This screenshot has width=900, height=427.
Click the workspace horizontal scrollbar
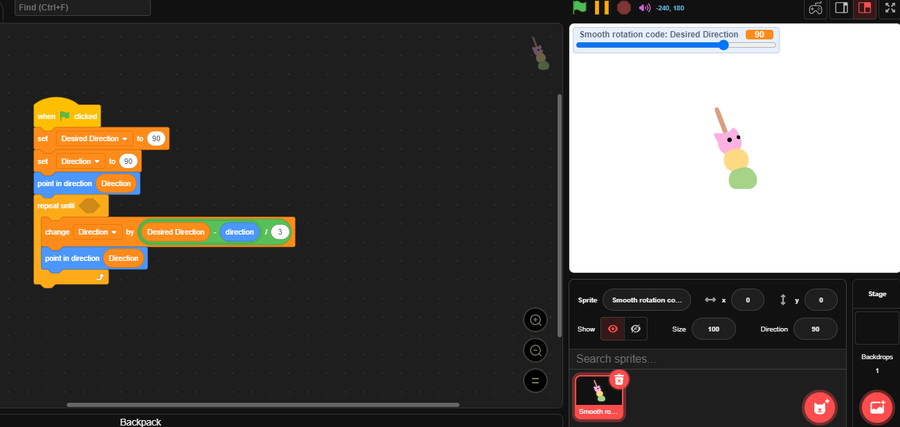[x=263, y=405]
